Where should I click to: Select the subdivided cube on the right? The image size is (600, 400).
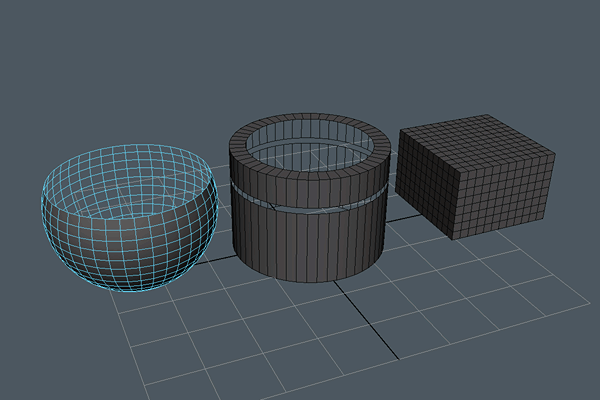tap(475, 180)
